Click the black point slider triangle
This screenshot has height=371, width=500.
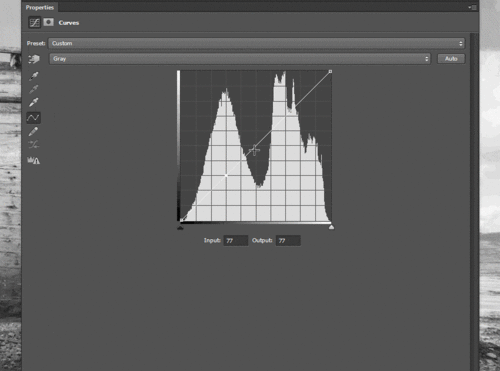(x=180, y=228)
